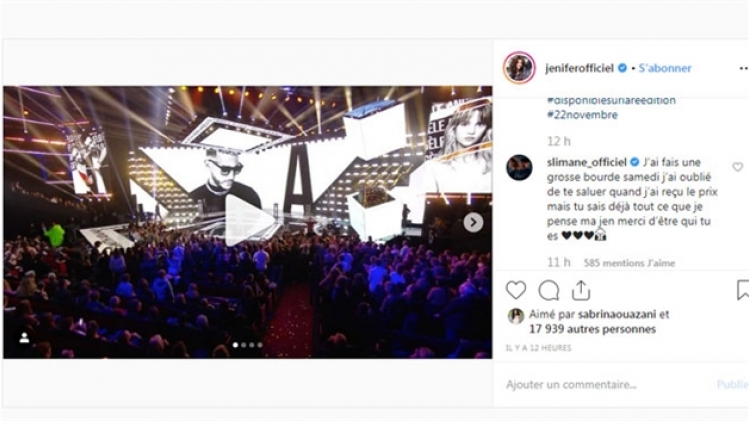The width and height of the screenshot is (749, 421).
Task: Like slimane_officiel's comment with the small heart
Action: (738, 167)
